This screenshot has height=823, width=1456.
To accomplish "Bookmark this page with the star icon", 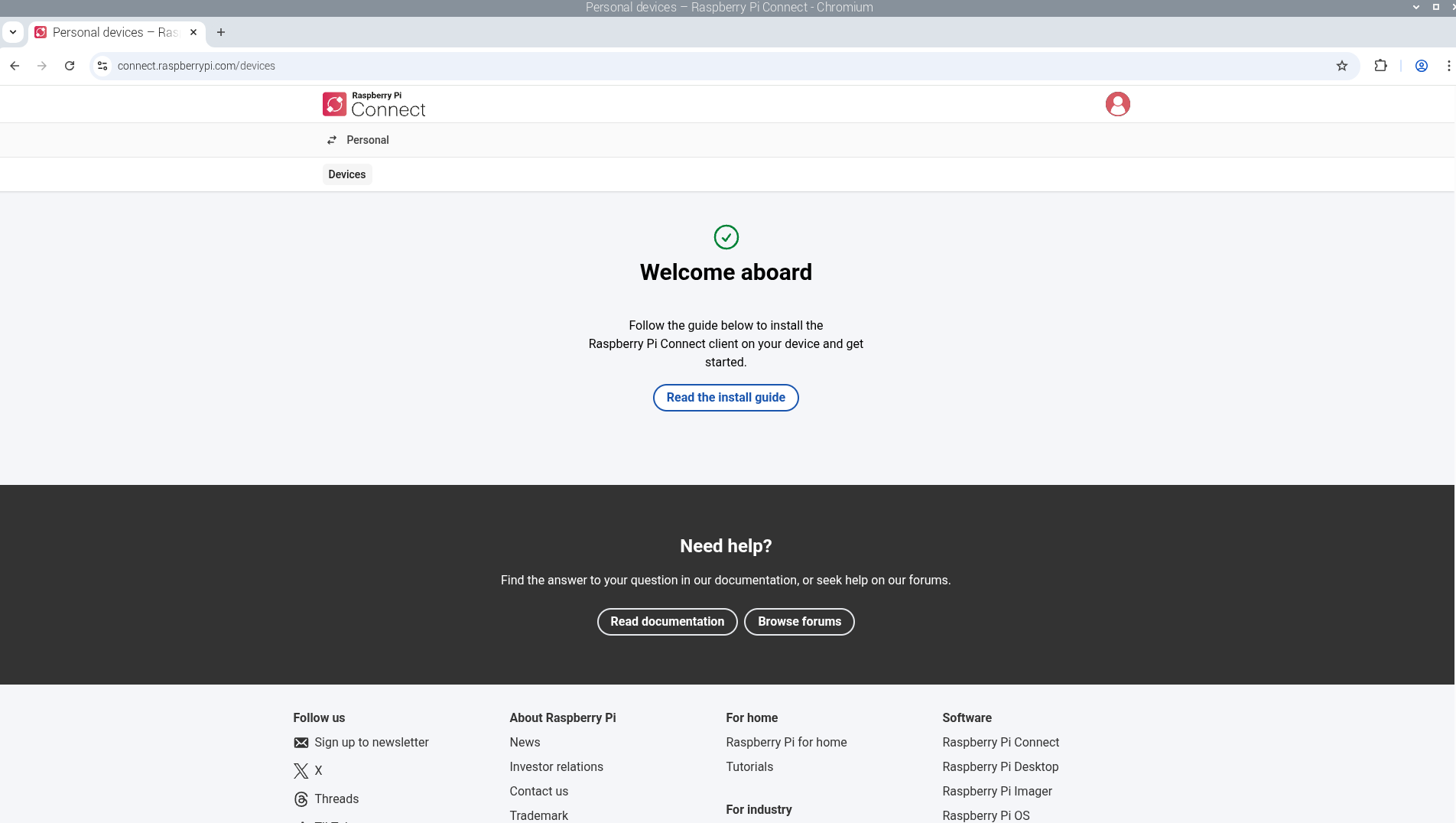I will pos(1342,66).
